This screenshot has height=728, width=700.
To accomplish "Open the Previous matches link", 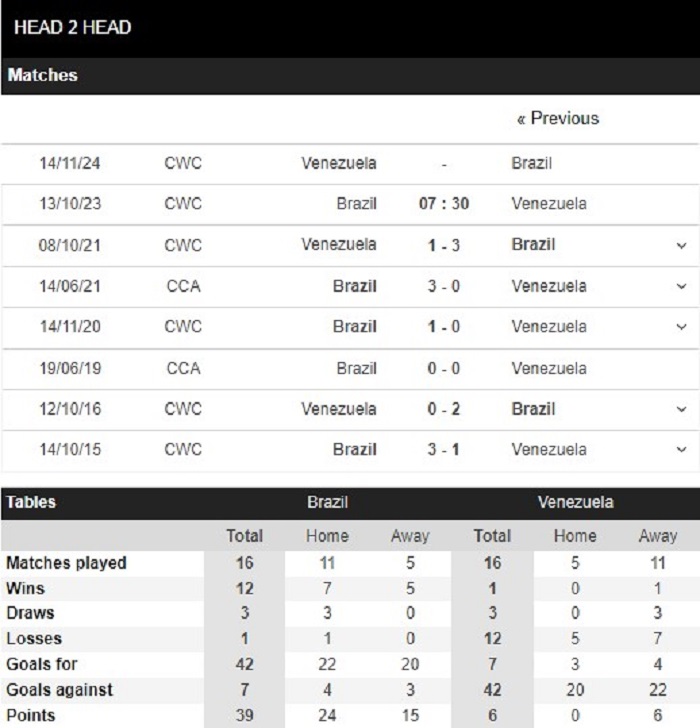I will coord(558,118).
